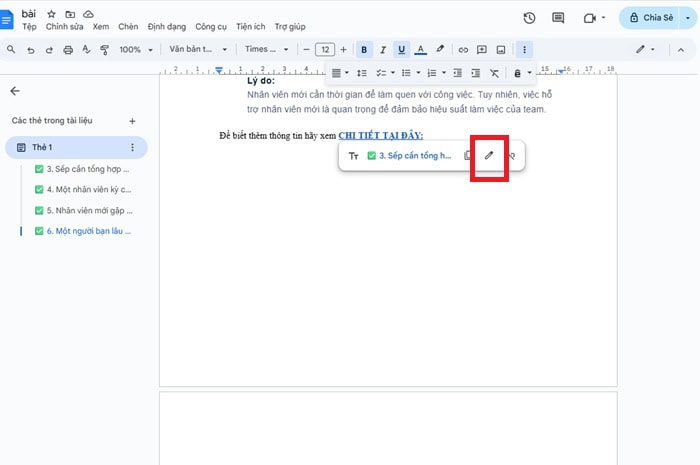Image resolution: width=700 pixels, height=465 pixels.
Task: Go to heading '4. Một nhân viên kỳ c...'
Action: [83, 190]
